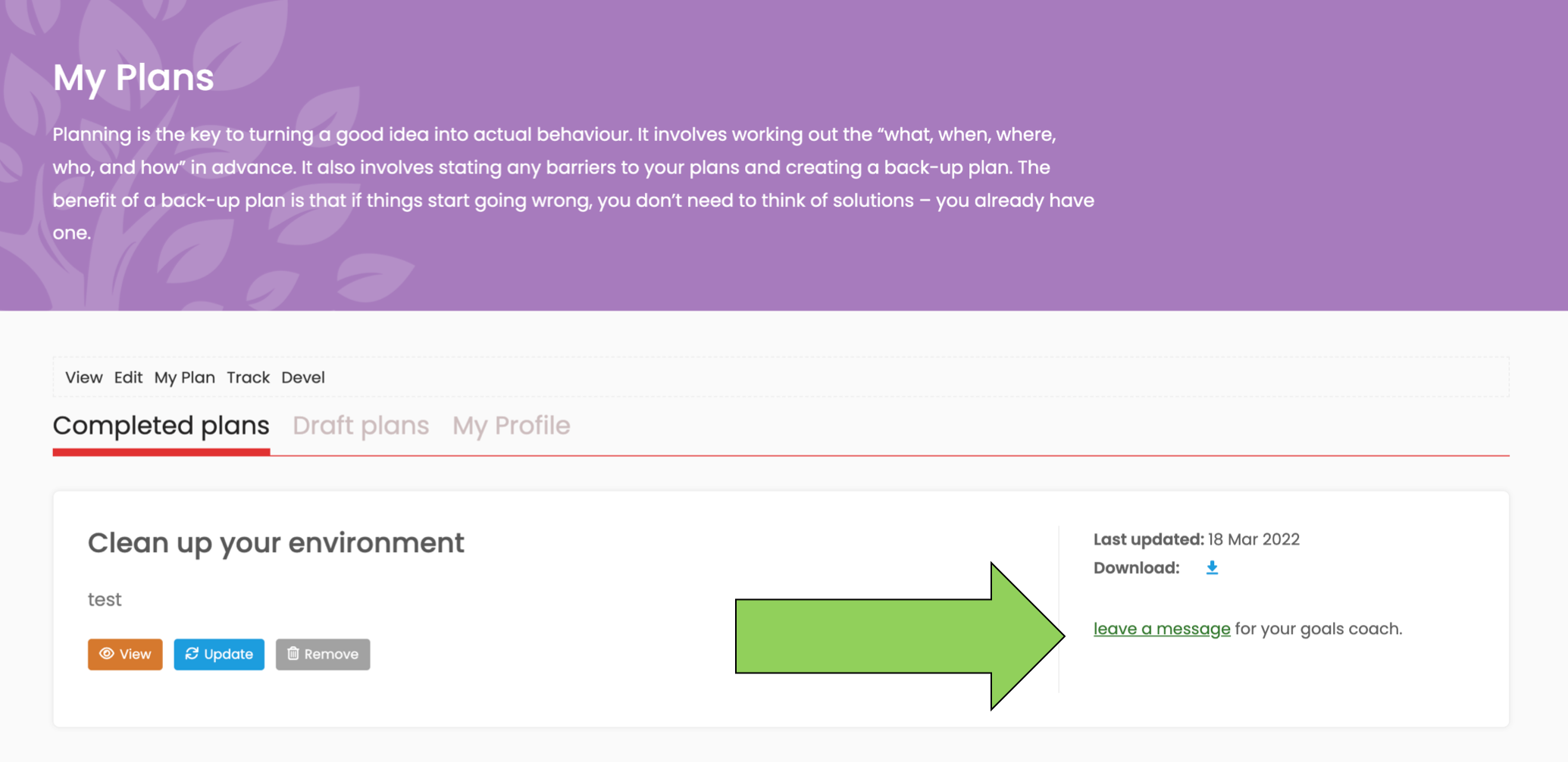Image resolution: width=1568 pixels, height=762 pixels.
Task: Click the Download label text
Action: point(1136,568)
